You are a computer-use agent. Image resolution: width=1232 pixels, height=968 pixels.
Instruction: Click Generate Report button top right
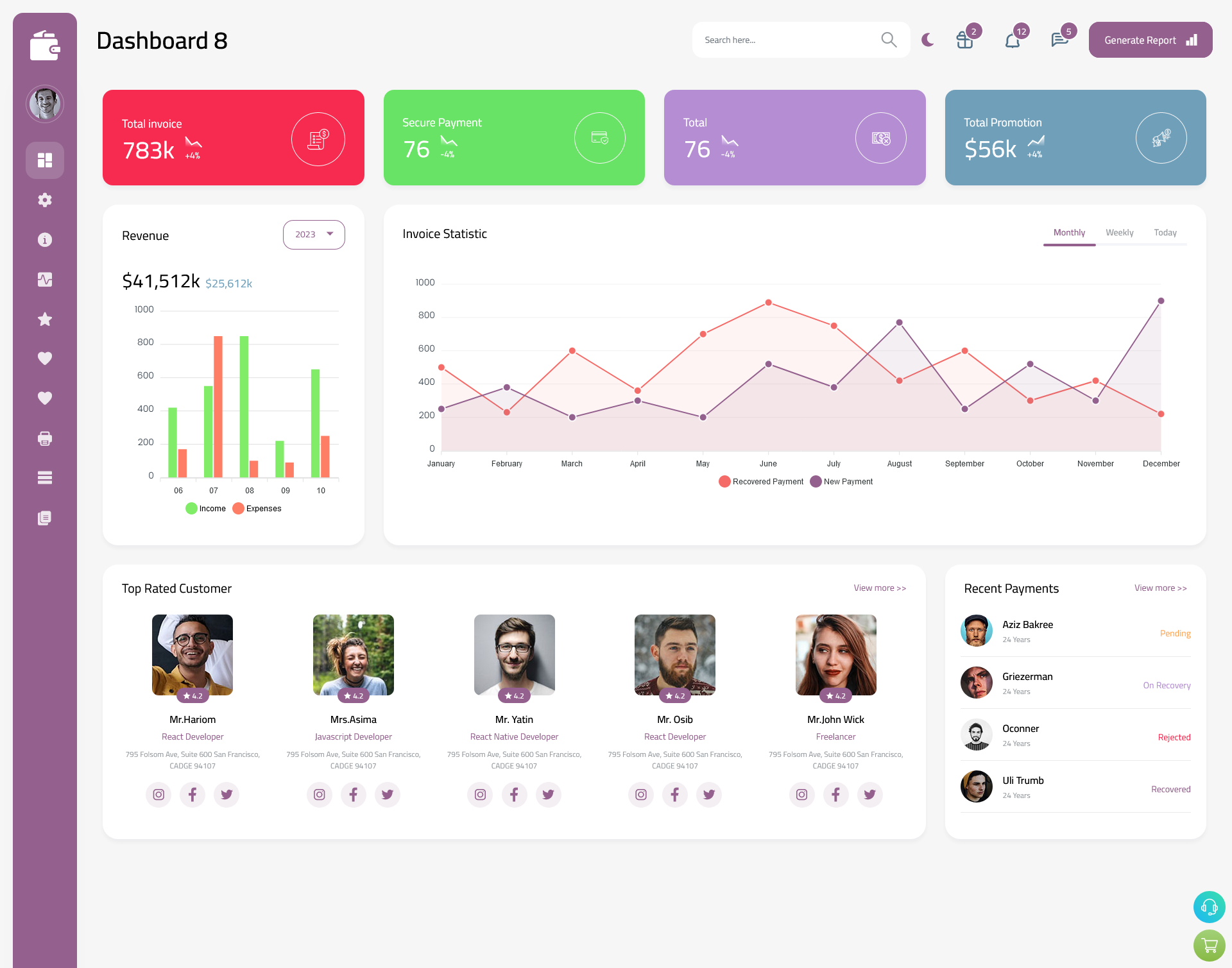[1148, 40]
